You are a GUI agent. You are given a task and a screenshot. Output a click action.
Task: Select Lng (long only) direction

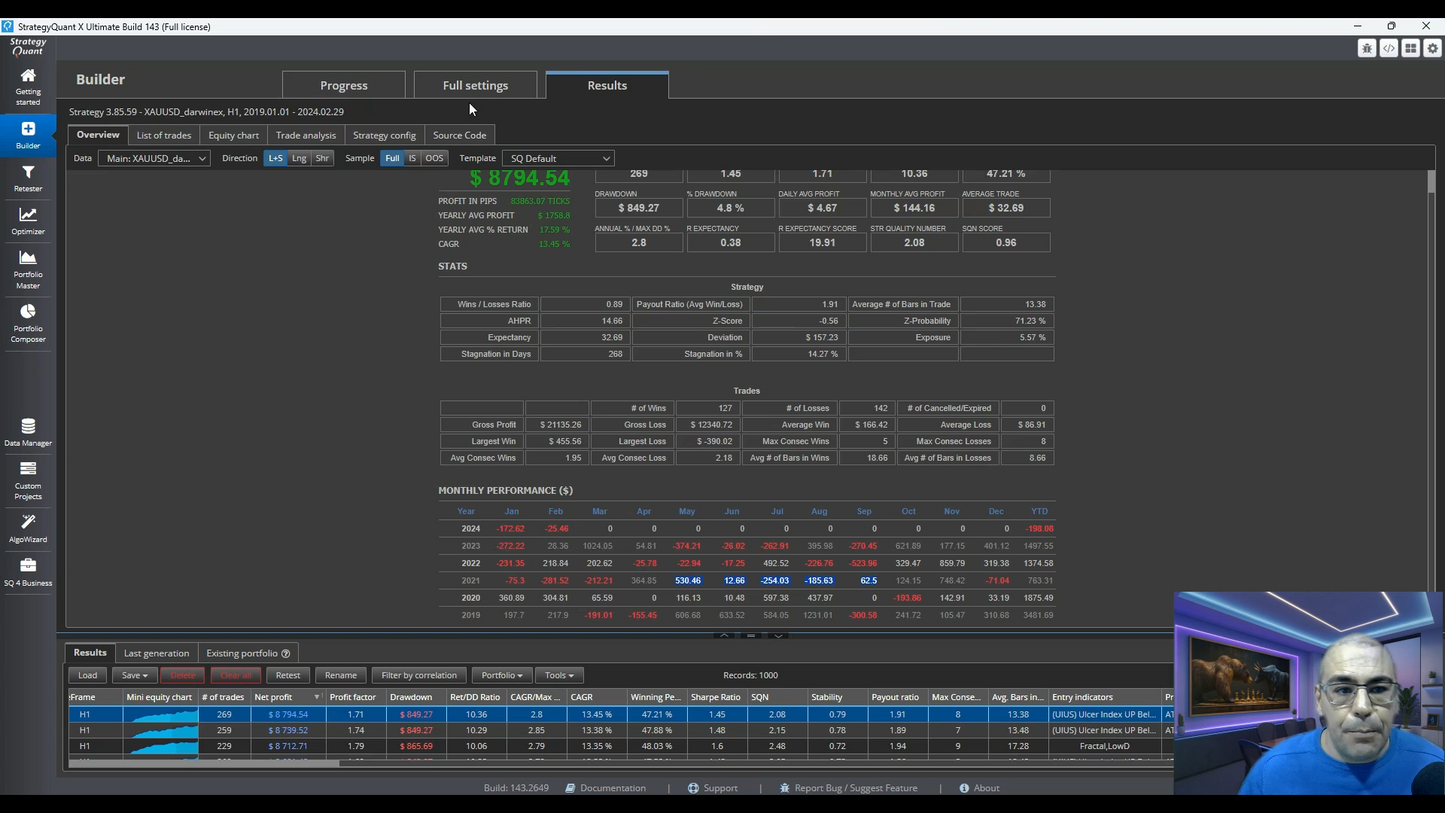299,158
